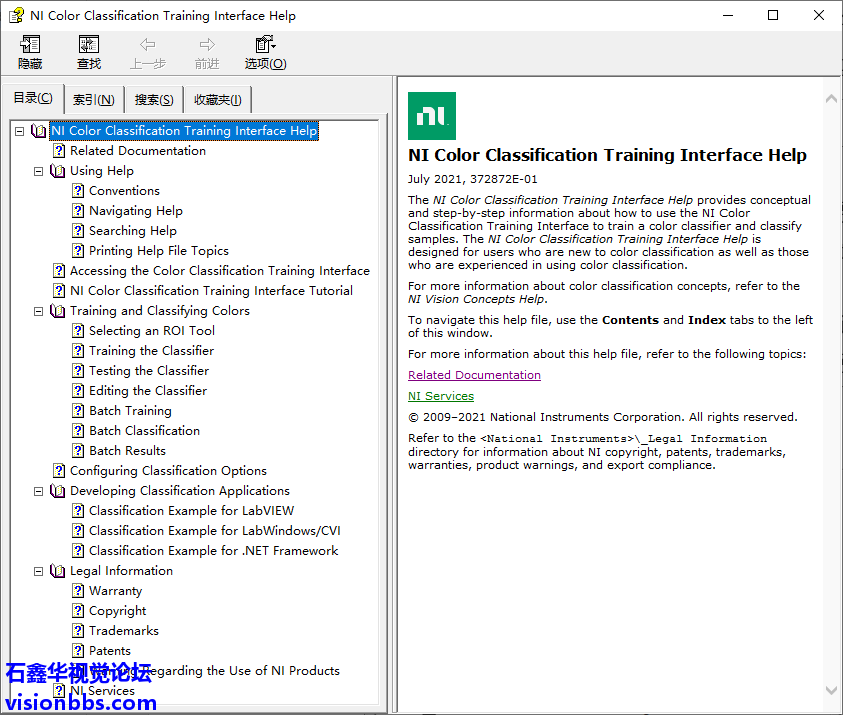
Task: Collapse the Using Help tree node
Action: [39, 171]
